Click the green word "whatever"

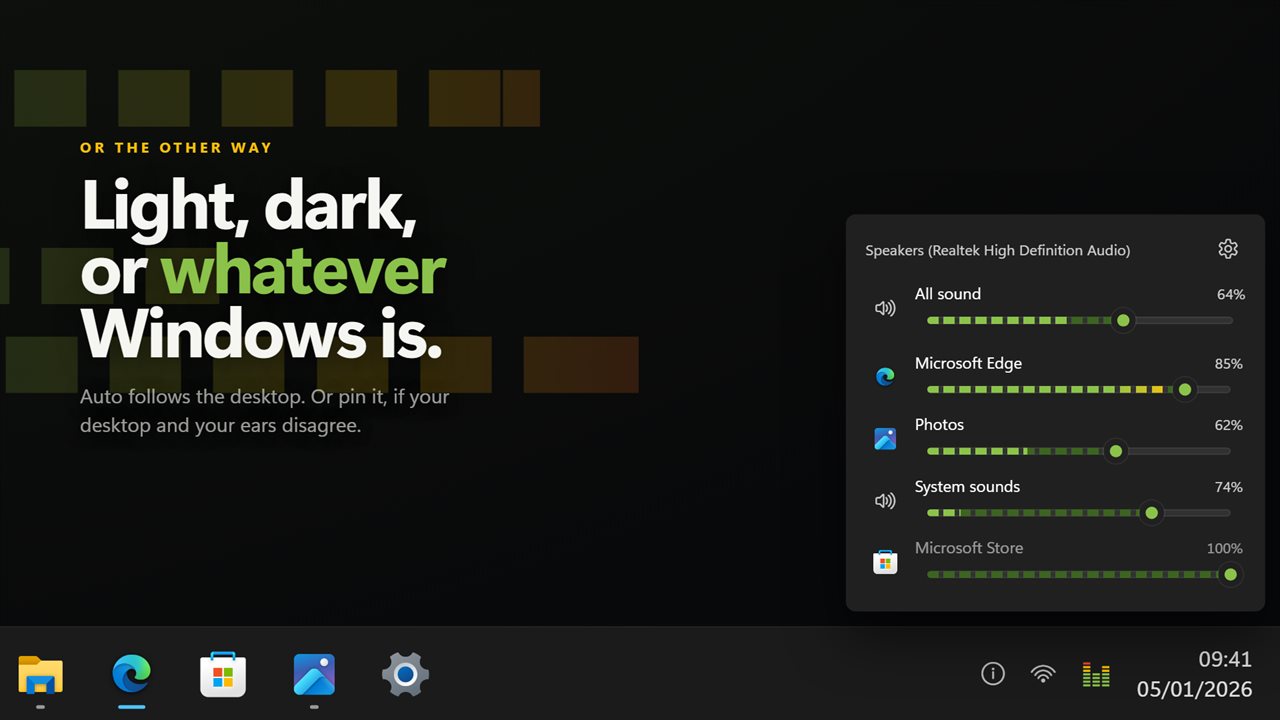(303, 272)
